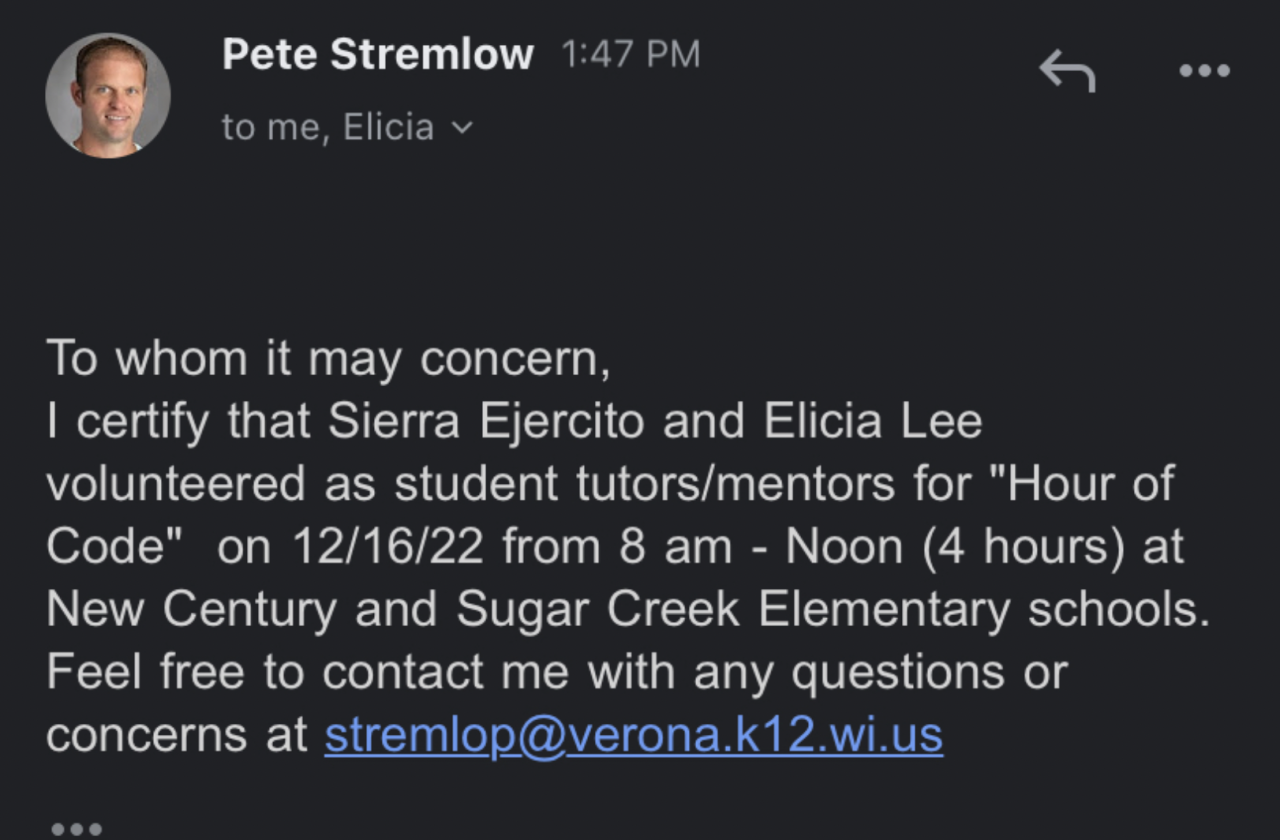Click the date 12/16/22 in the email
This screenshot has height=840, width=1280.
click(x=390, y=547)
